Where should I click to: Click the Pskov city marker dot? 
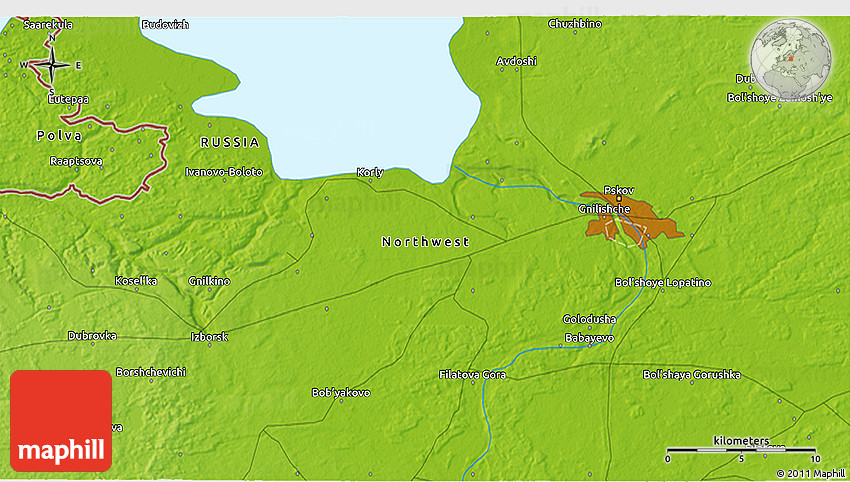pyautogui.click(x=620, y=200)
